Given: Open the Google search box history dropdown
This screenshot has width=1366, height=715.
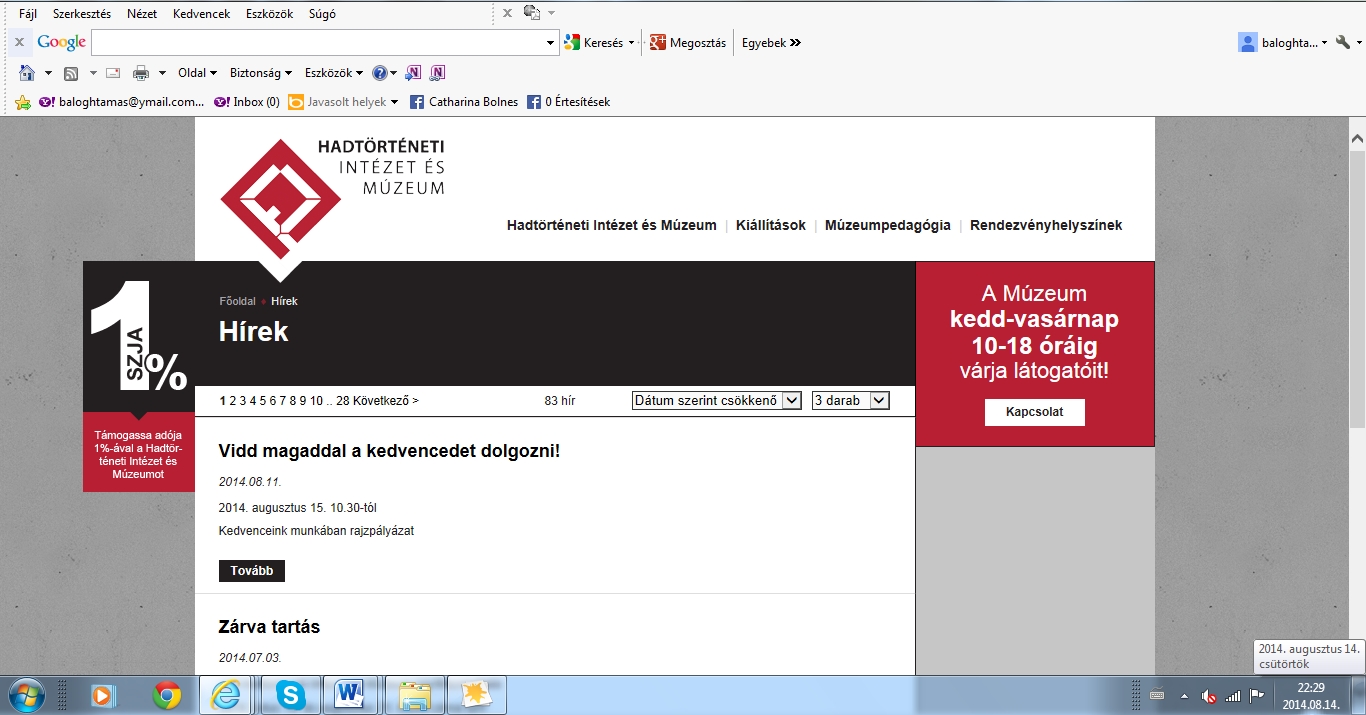Looking at the screenshot, I should pos(551,43).
